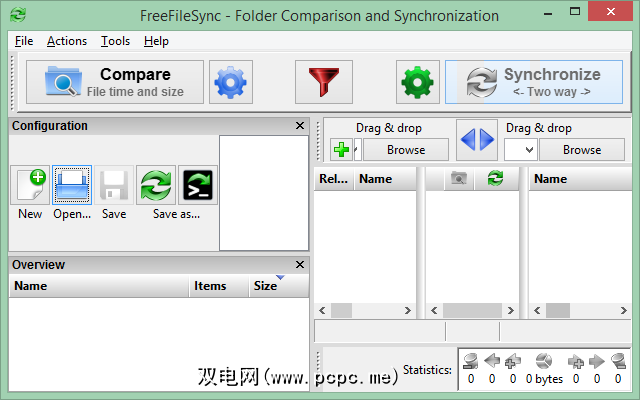Sort Overview by Items column
Image resolution: width=640 pixels, height=400 pixels.
point(219,286)
